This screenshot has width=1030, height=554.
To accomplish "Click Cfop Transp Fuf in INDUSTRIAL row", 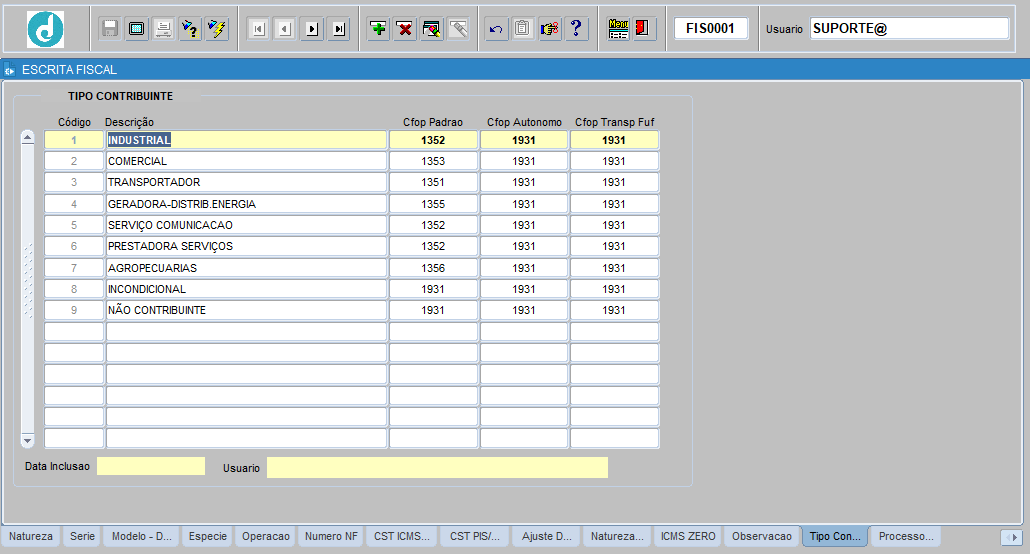I will click(x=614, y=140).
